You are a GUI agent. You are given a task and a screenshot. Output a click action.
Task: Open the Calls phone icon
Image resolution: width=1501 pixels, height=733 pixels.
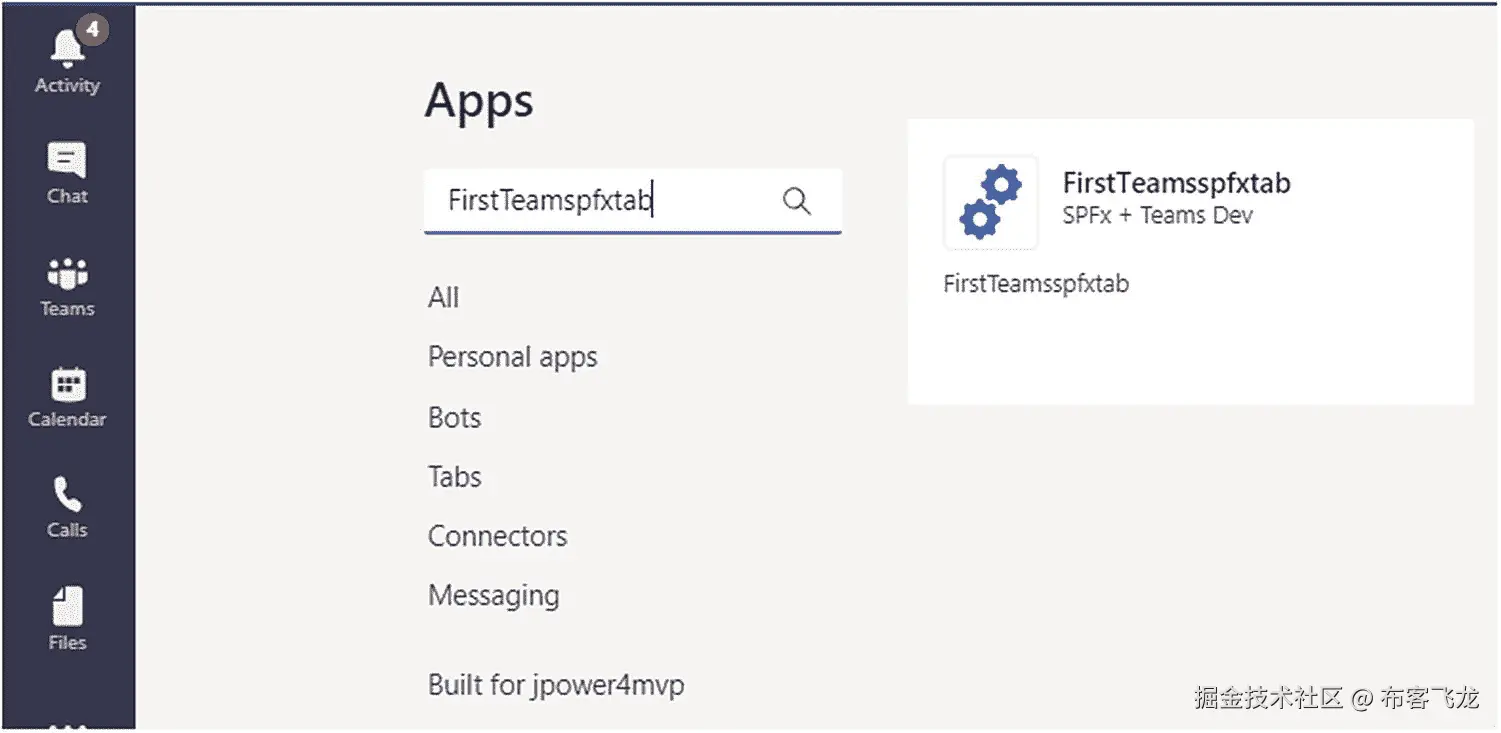(x=67, y=495)
